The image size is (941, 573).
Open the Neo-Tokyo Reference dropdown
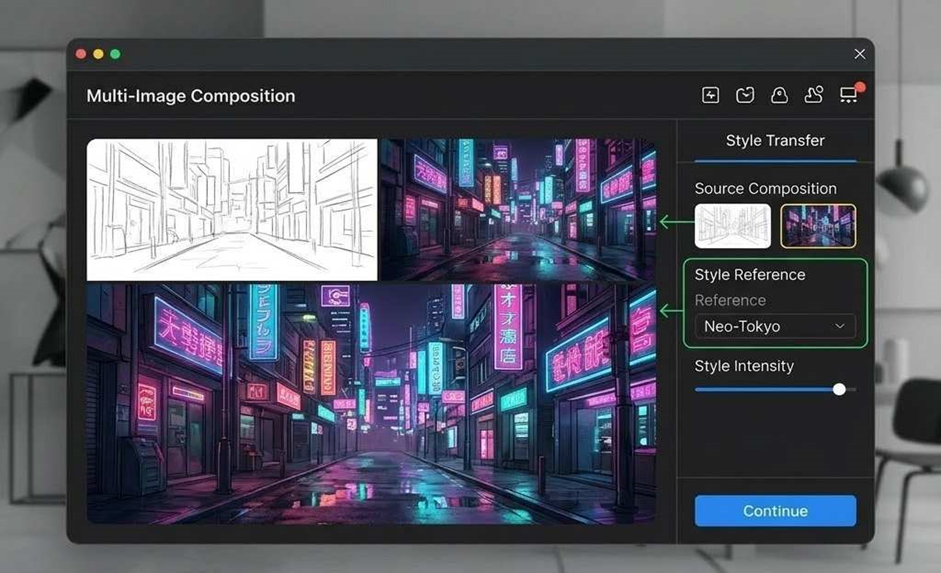(x=775, y=327)
